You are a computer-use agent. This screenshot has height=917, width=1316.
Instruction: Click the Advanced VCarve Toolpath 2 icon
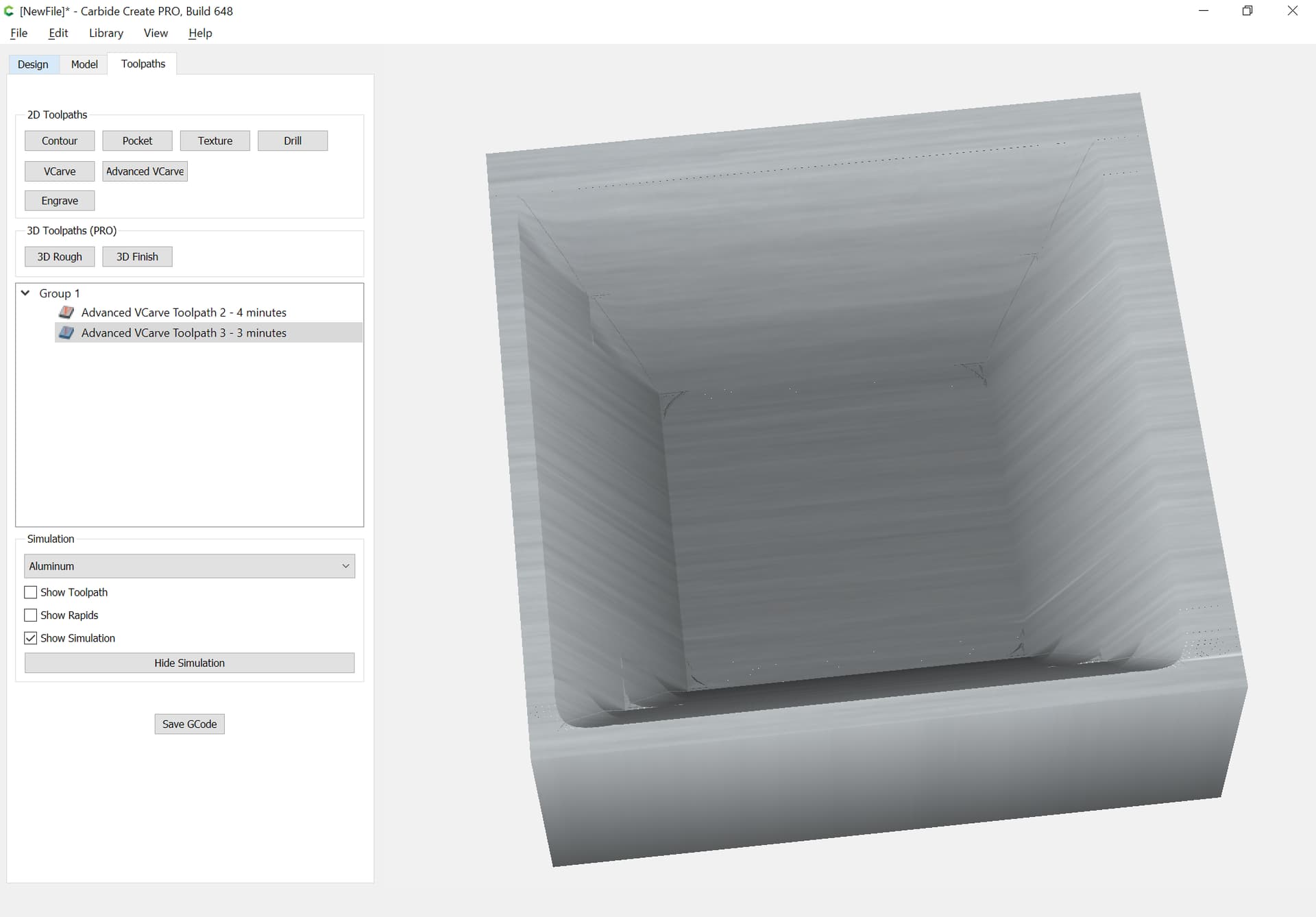click(x=66, y=313)
